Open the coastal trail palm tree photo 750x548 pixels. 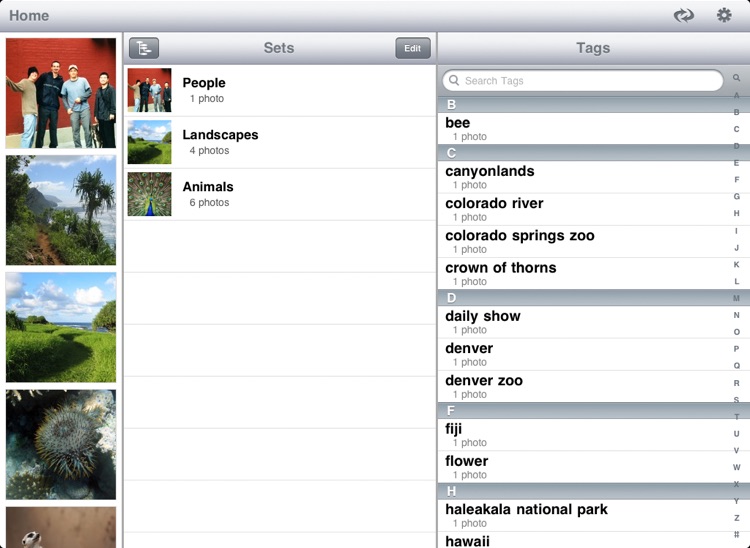(61, 210)
